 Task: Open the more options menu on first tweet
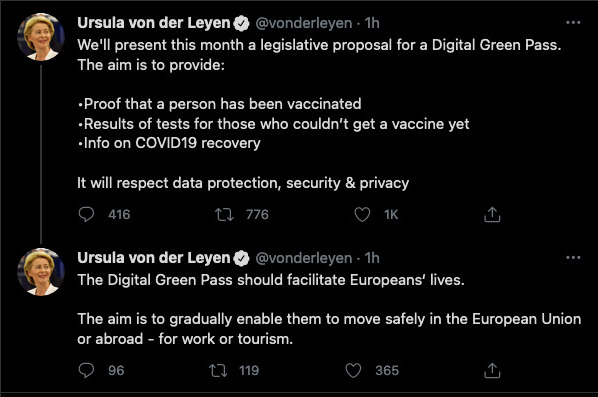tap(573, 23)
